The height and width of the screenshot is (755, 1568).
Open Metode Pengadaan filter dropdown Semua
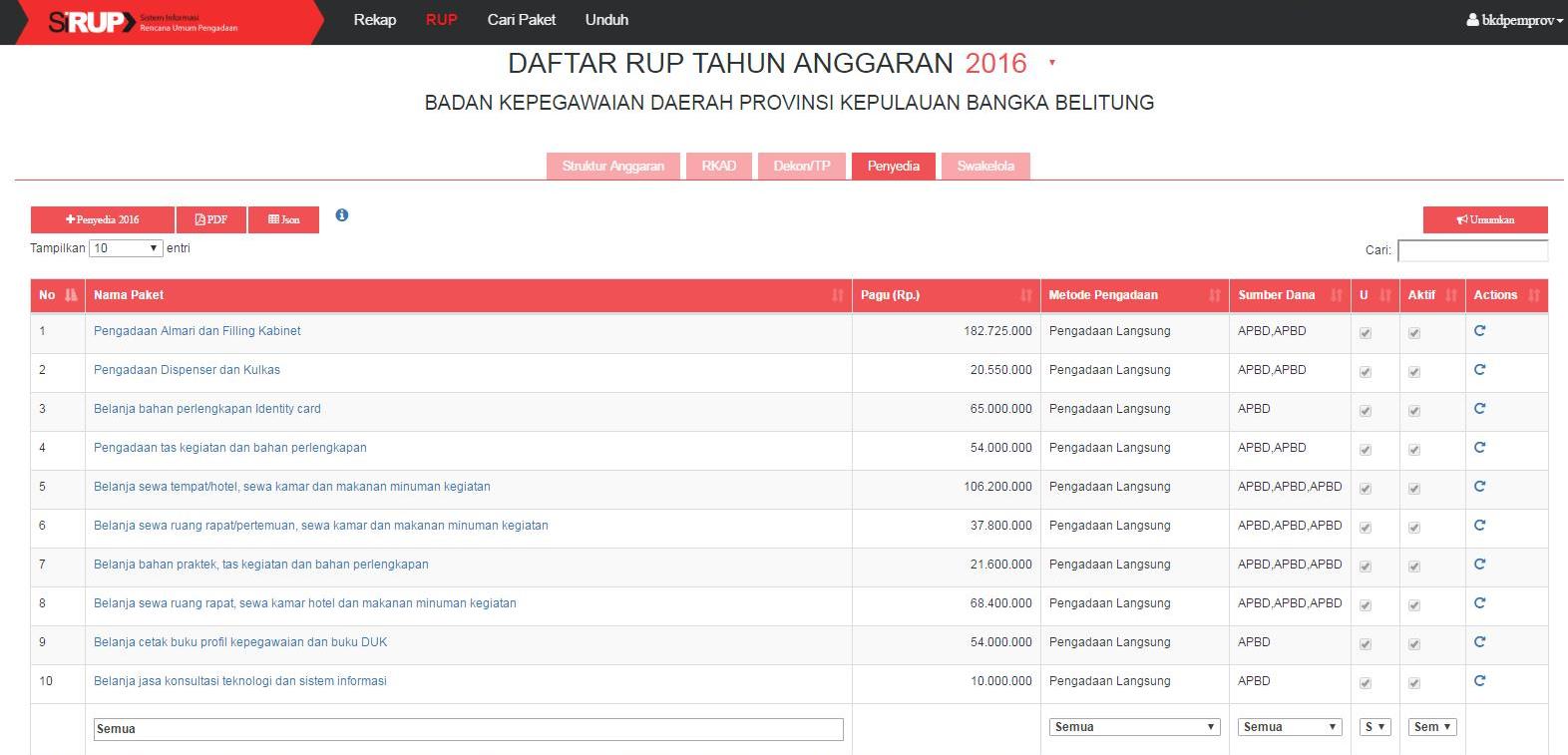(1134, 727)
